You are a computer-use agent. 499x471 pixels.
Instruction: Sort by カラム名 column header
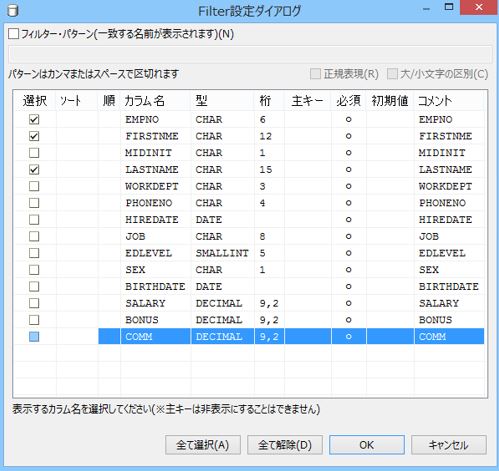156,101
